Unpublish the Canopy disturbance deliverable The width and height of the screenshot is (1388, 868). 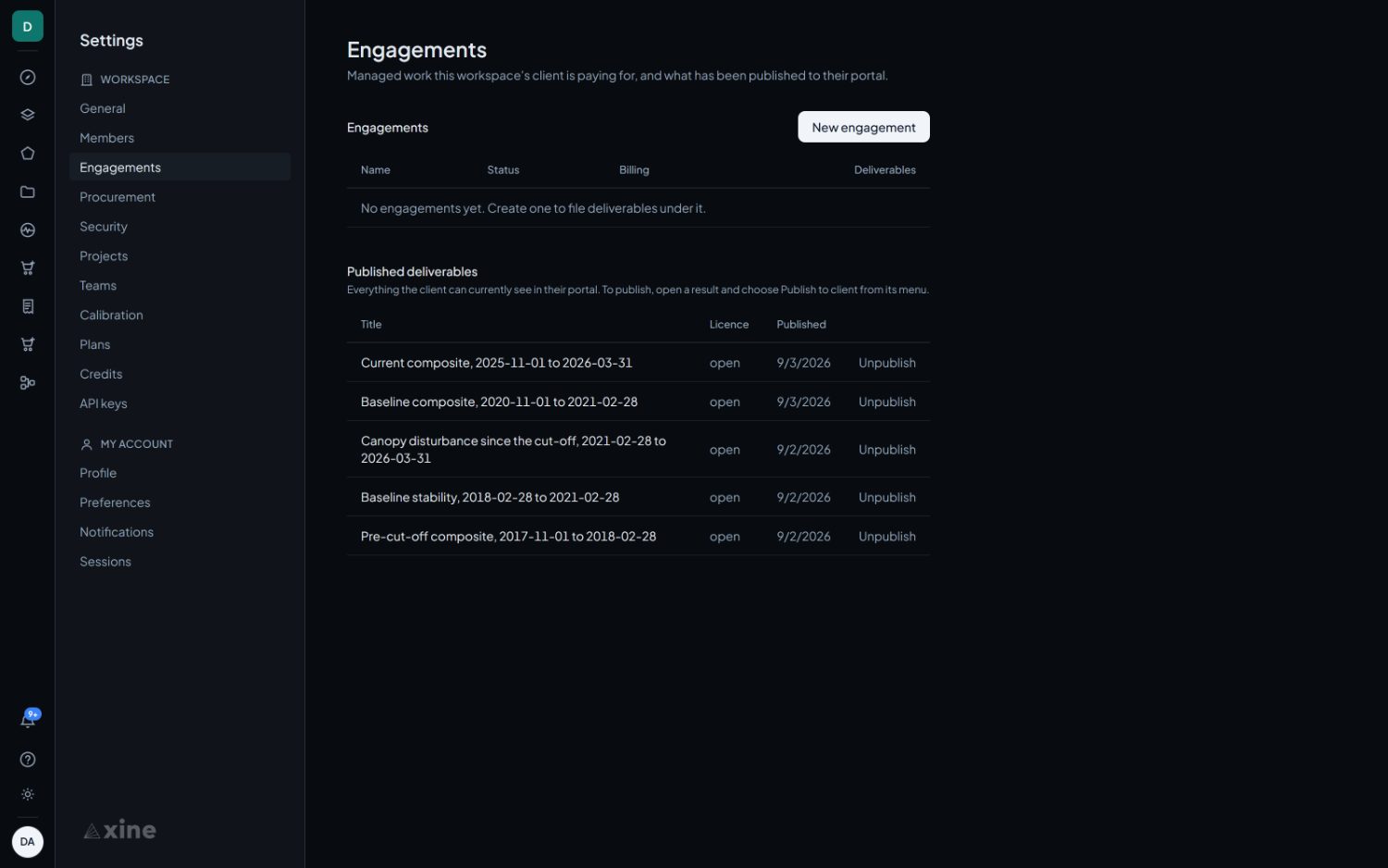point(886,450)
